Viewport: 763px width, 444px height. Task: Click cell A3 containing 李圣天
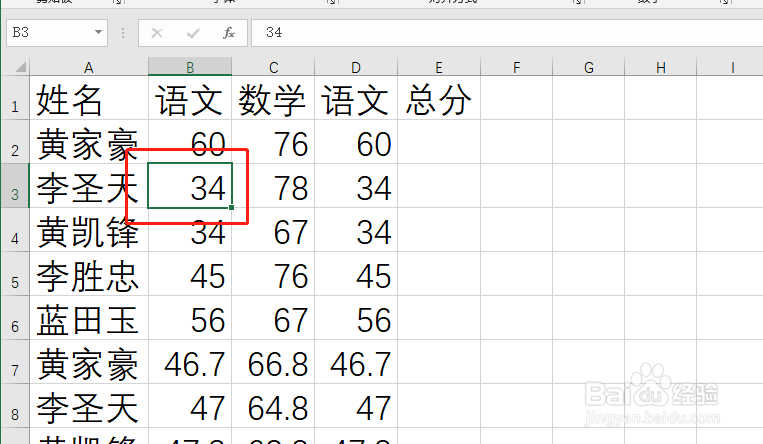89,186
